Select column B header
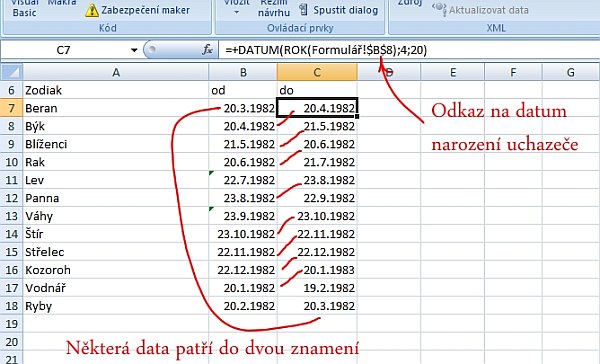This screenshot has height=364, width=600. tap(243, 72)
